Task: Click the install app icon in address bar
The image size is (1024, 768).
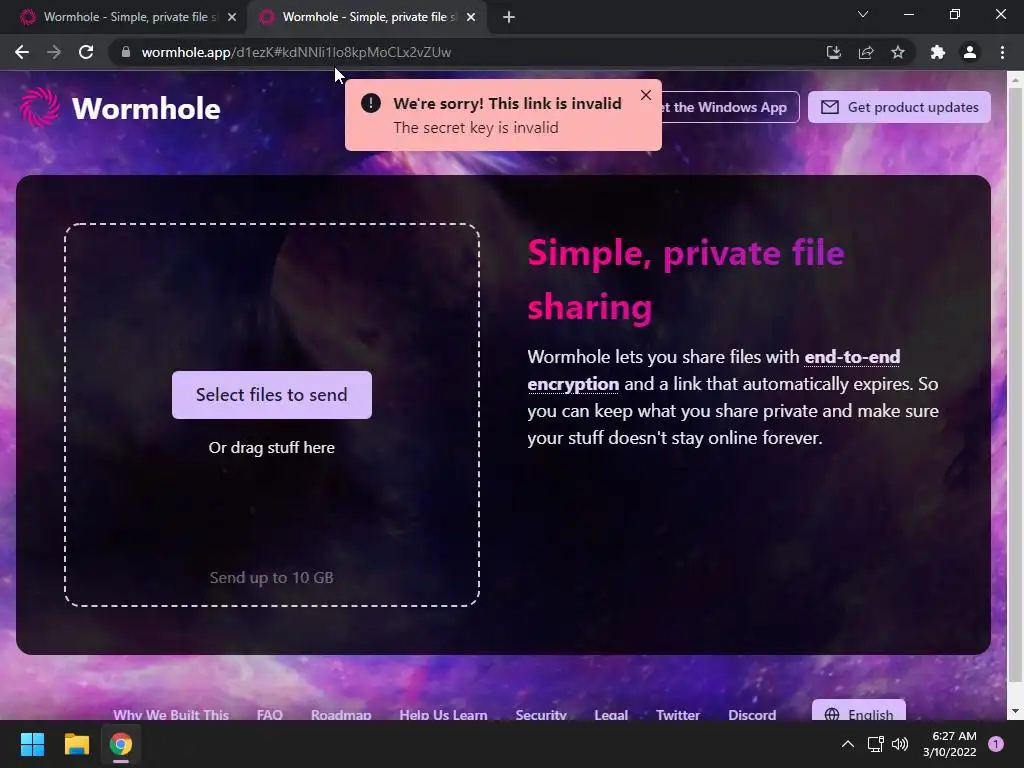Action: (x=833, y=52)
